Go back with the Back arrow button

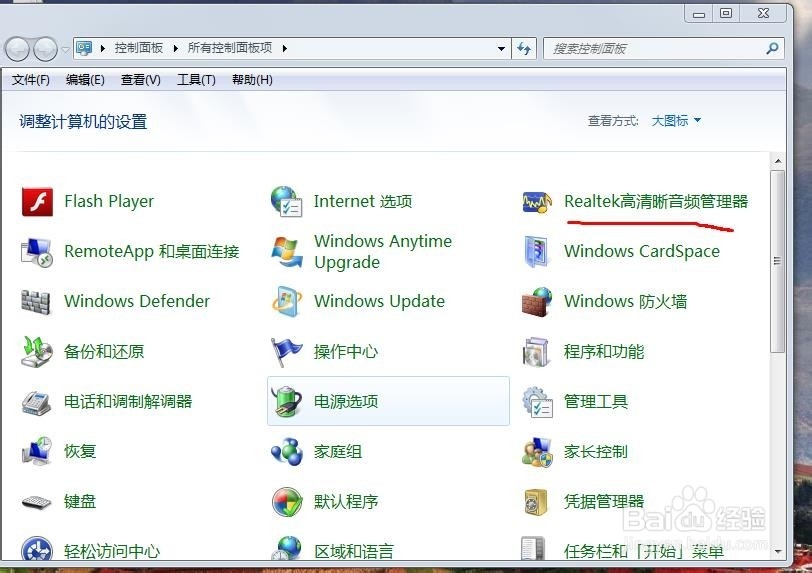(x=17, y=50)
